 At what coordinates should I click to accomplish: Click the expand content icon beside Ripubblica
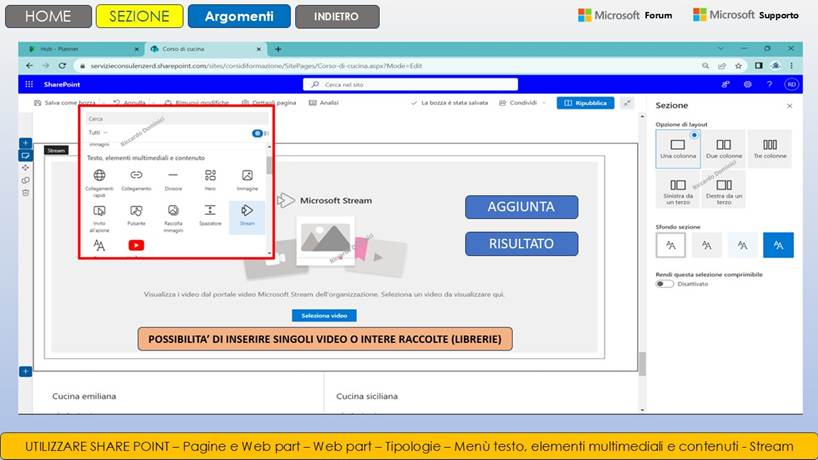[x=628, y=103]
